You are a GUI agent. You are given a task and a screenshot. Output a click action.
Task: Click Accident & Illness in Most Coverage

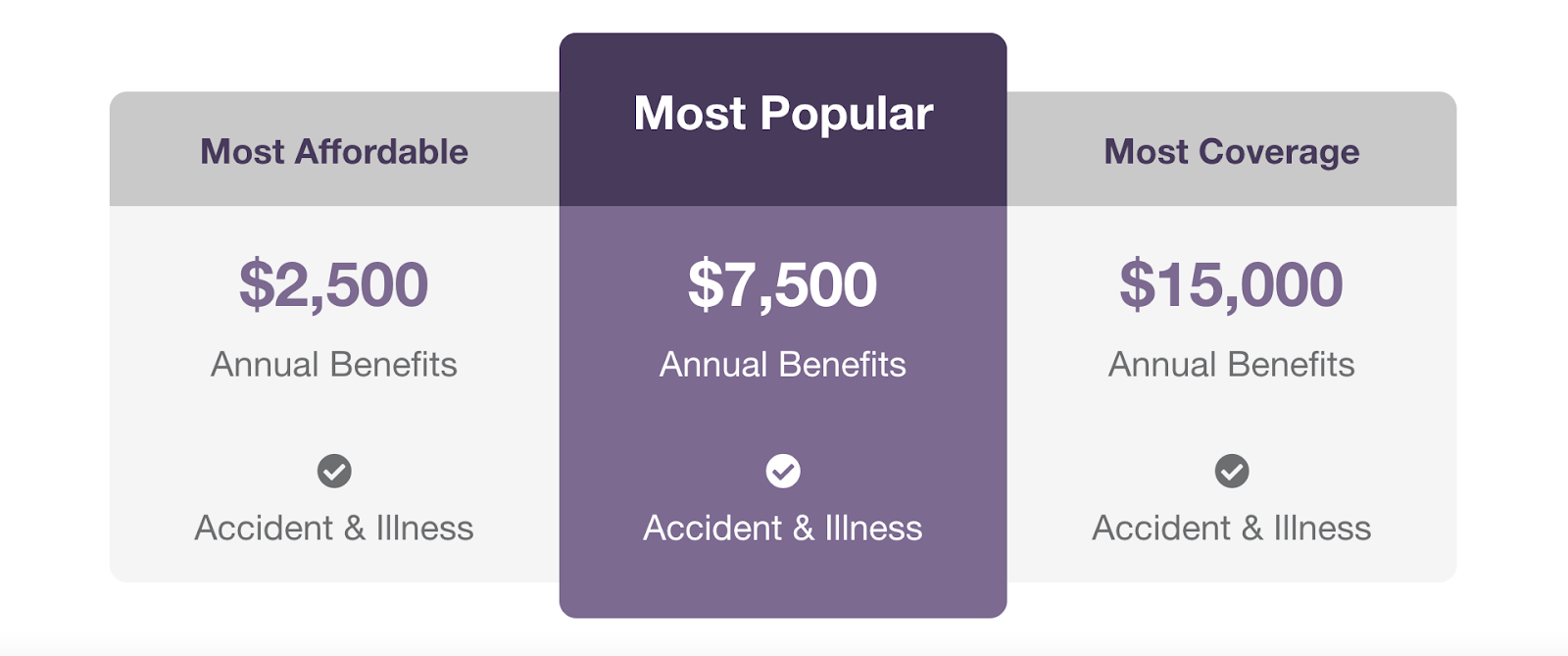1232,529
